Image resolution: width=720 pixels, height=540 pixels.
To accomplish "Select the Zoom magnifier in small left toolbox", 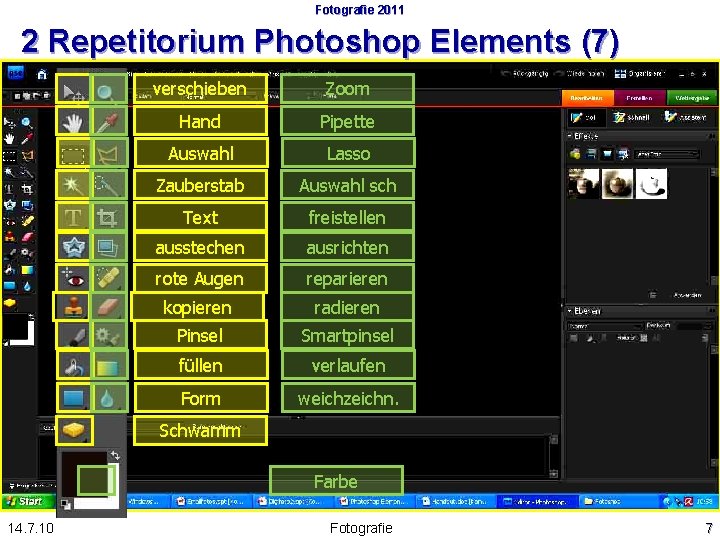I will 27,123.
